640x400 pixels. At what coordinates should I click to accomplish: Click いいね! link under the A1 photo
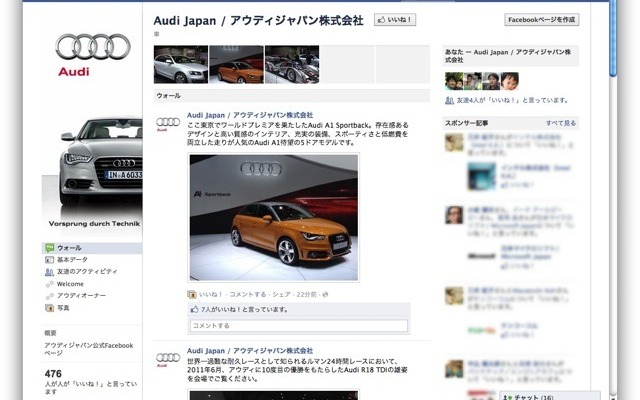pyautogui.click(x=211, y=294)
